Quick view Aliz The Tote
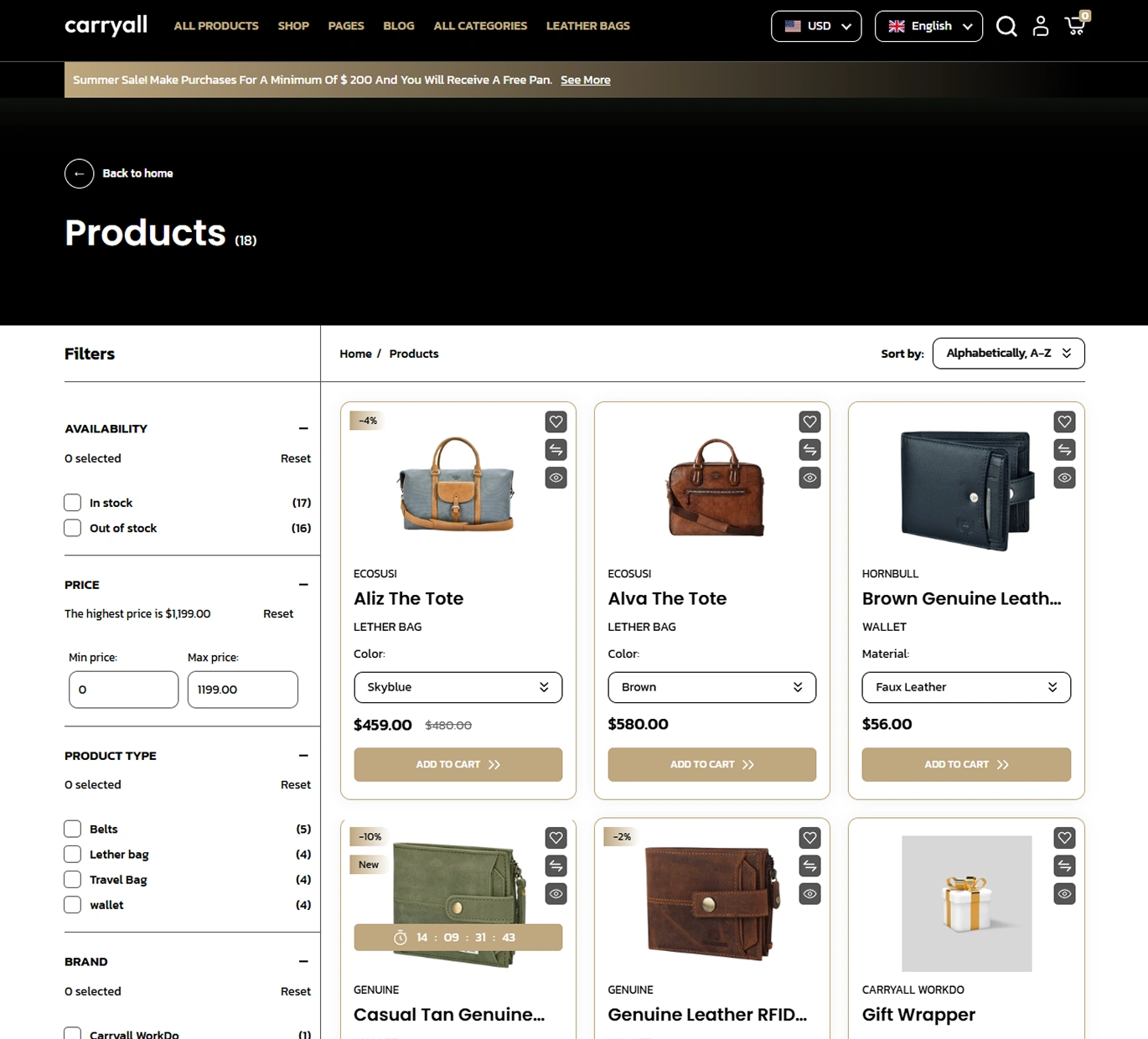Viewport: 1148px width, 1039px height. tap(556, 478)
